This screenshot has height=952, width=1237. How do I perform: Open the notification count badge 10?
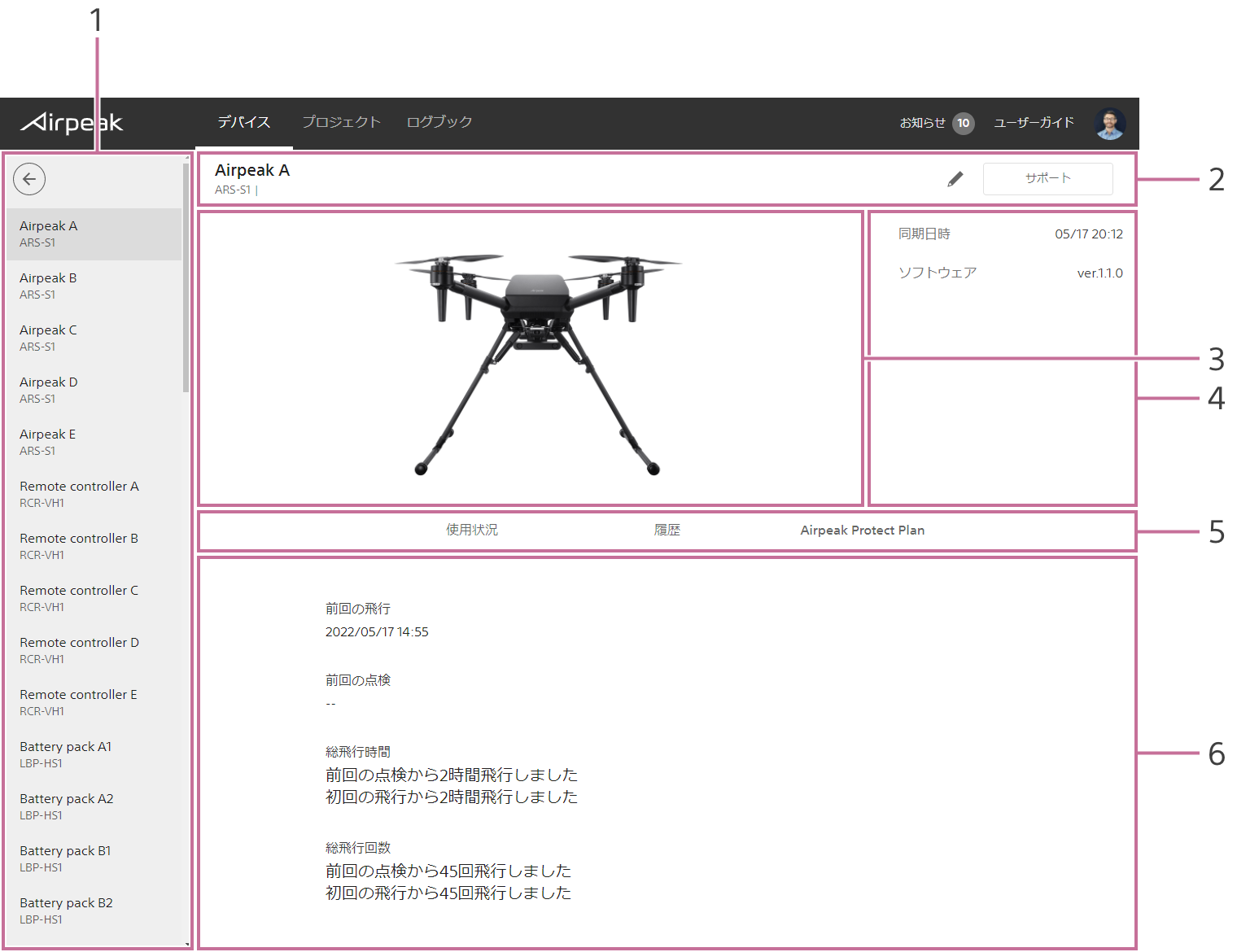pos(964,123)
